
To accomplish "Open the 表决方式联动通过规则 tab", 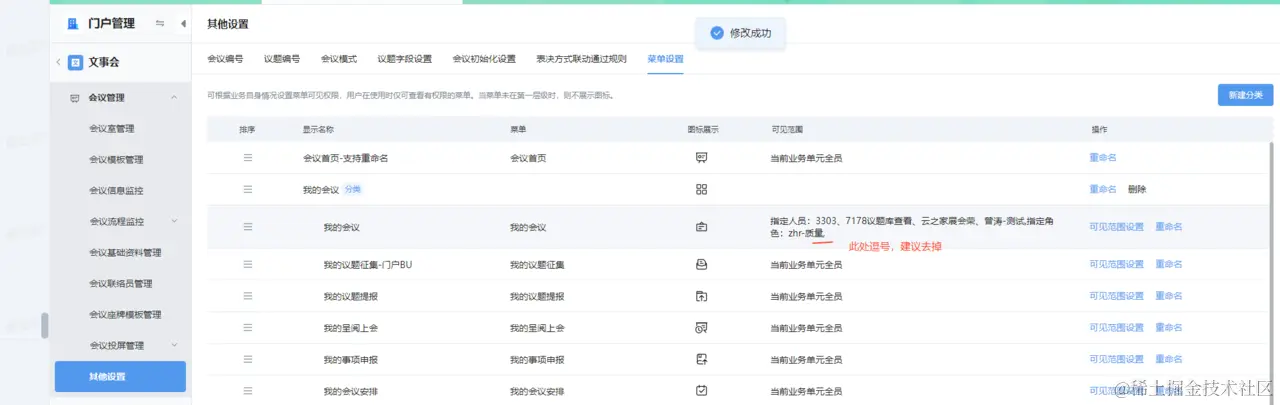I will click(581, 59).
